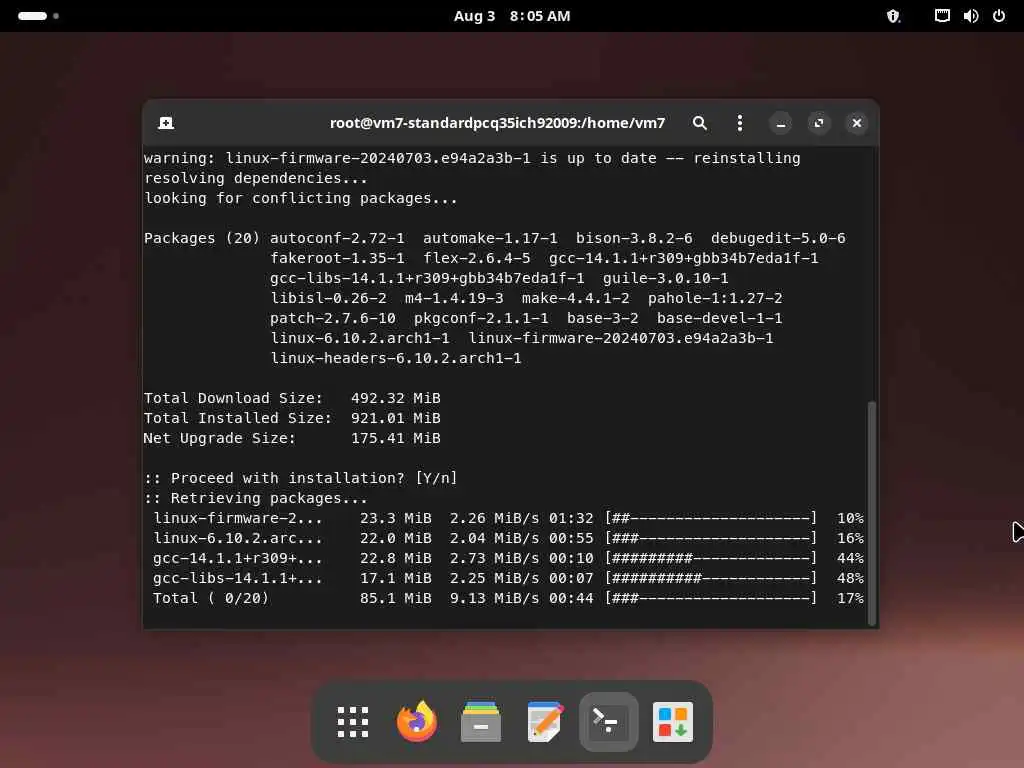Viewport: 1024px width, 768px height.
Task: Open the Show Apps grid in dock
Action: [x=353, y=722]
